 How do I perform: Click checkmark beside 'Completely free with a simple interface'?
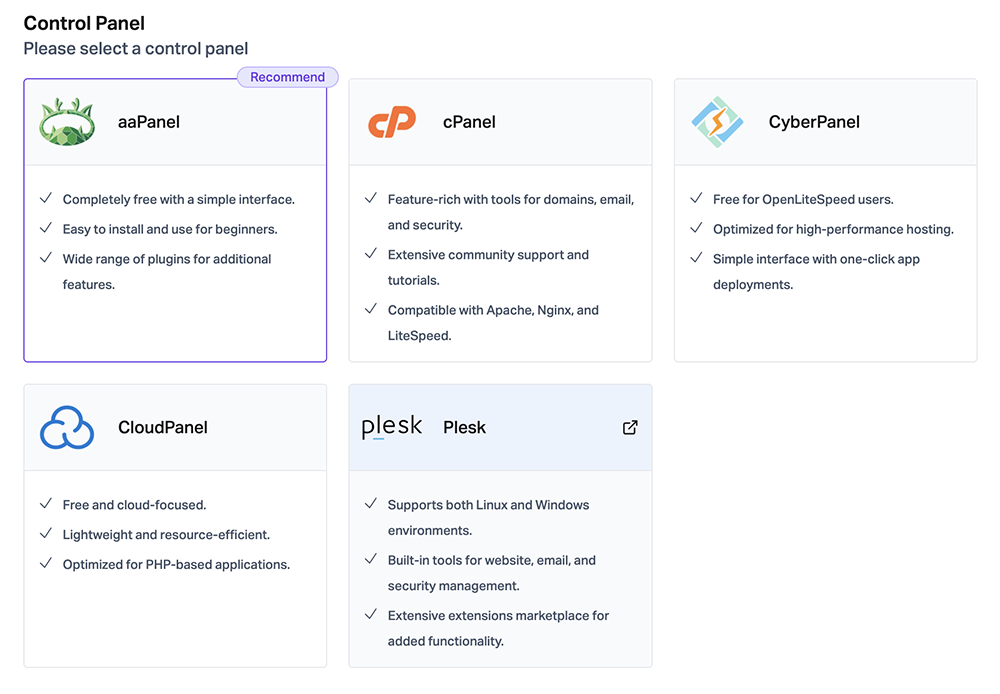(46, 198)
